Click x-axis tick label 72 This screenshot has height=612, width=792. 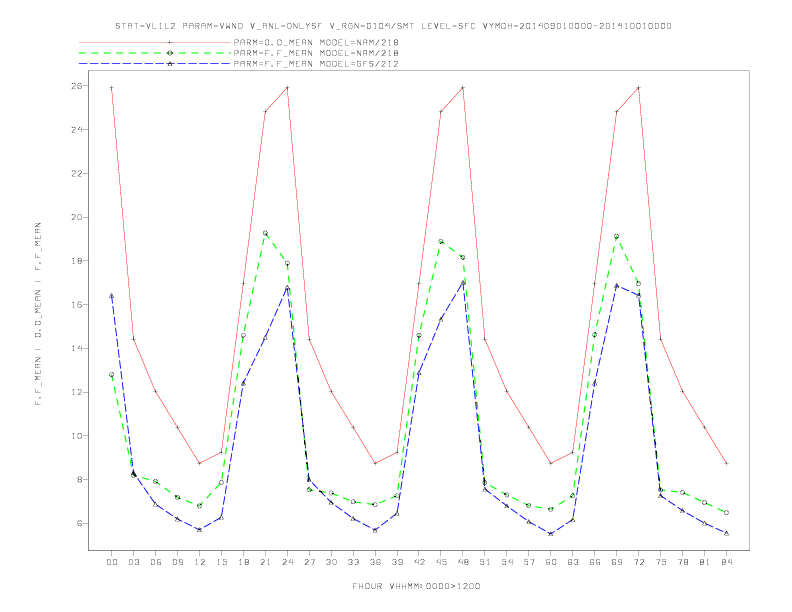(x=638, y=562)
